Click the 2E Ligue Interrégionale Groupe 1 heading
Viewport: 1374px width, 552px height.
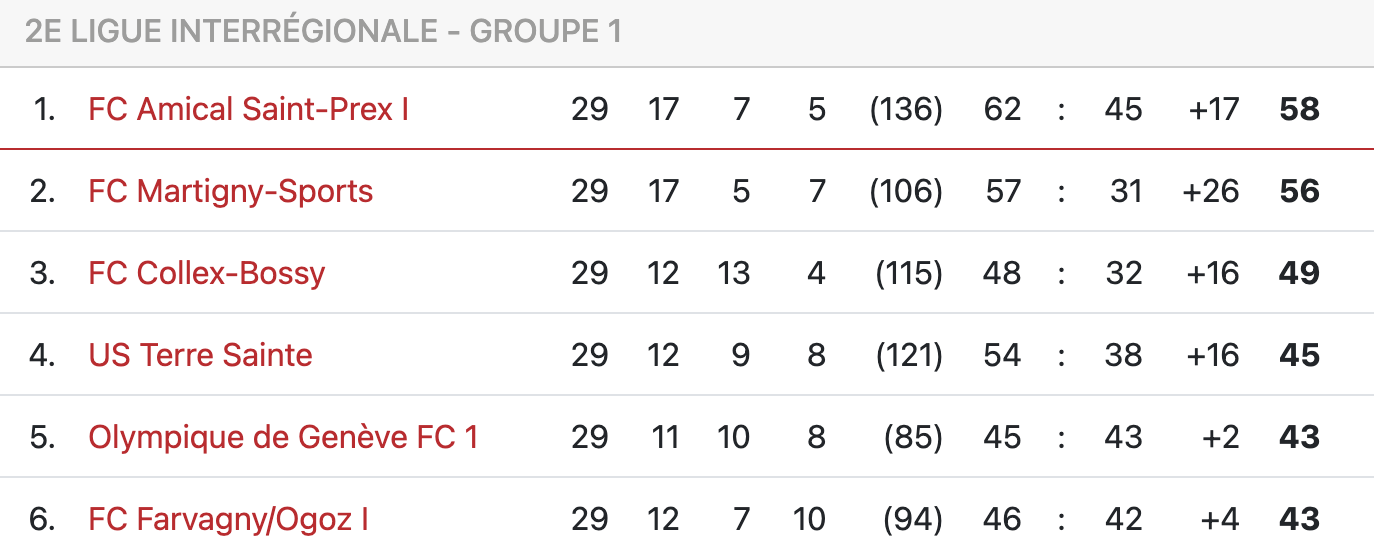(x=323, y=32)
